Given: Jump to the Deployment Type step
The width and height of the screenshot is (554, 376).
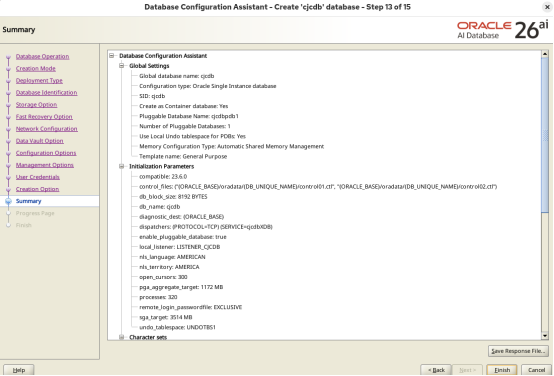Looking at the screenshot, I should (x=39, y=81).
